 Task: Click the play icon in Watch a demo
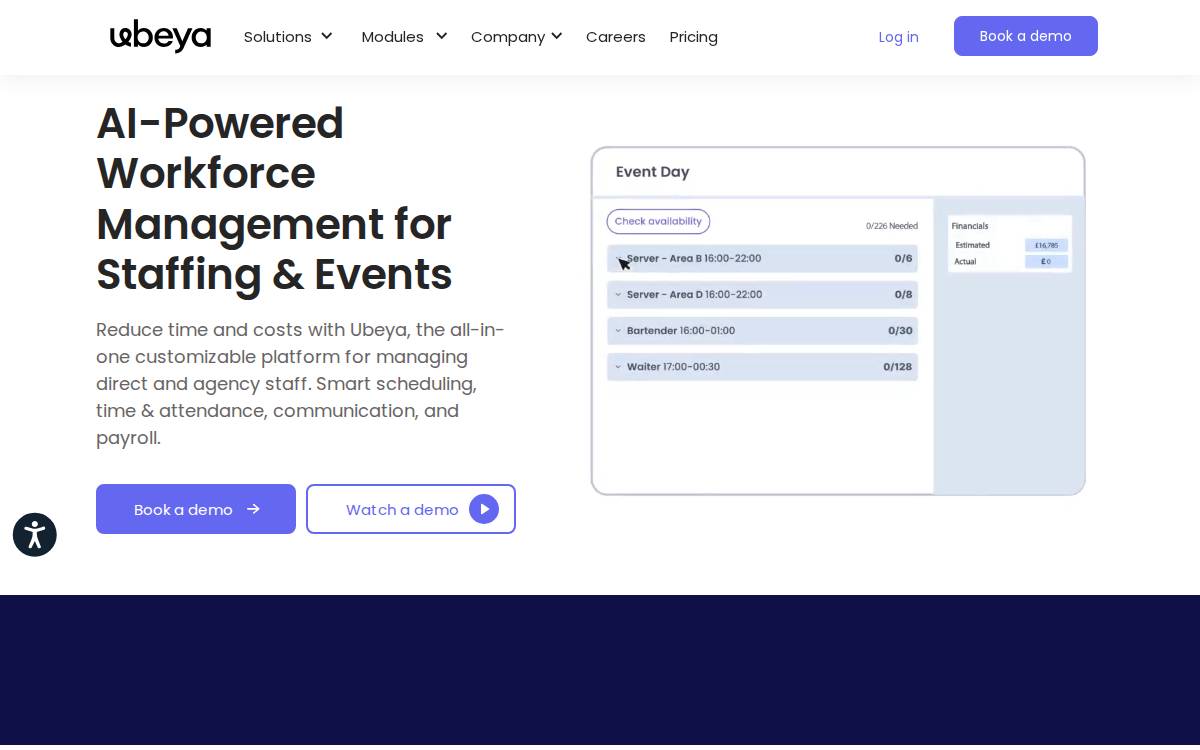(x=484, y=509)
